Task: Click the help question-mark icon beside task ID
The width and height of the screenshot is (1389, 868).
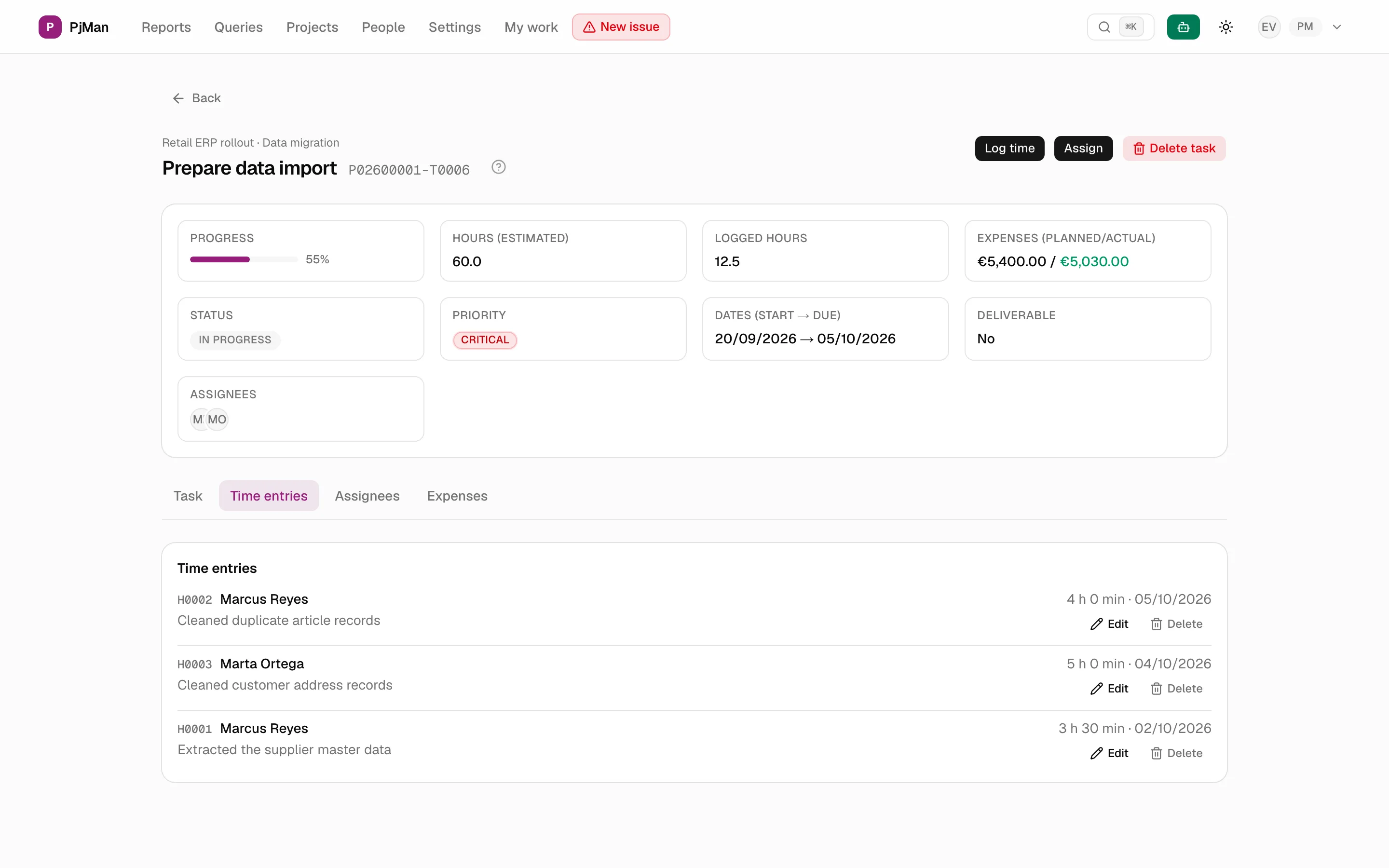Action: 498,167
